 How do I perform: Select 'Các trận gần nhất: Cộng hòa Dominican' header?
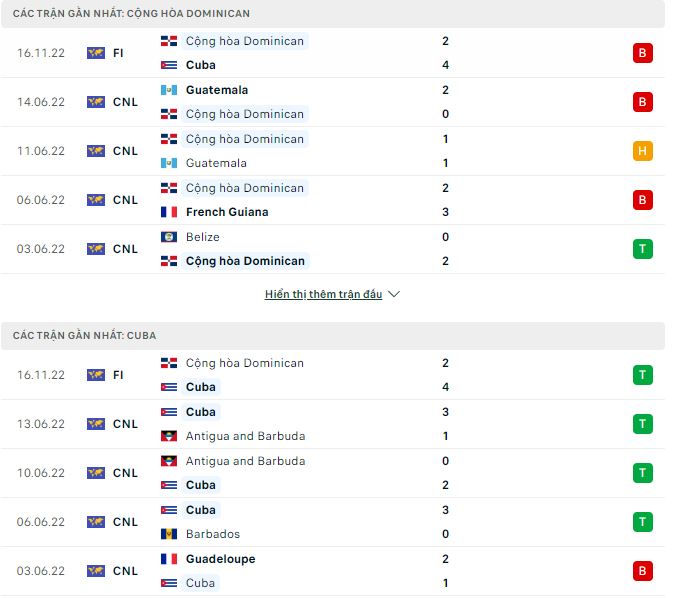coord(132,14)
